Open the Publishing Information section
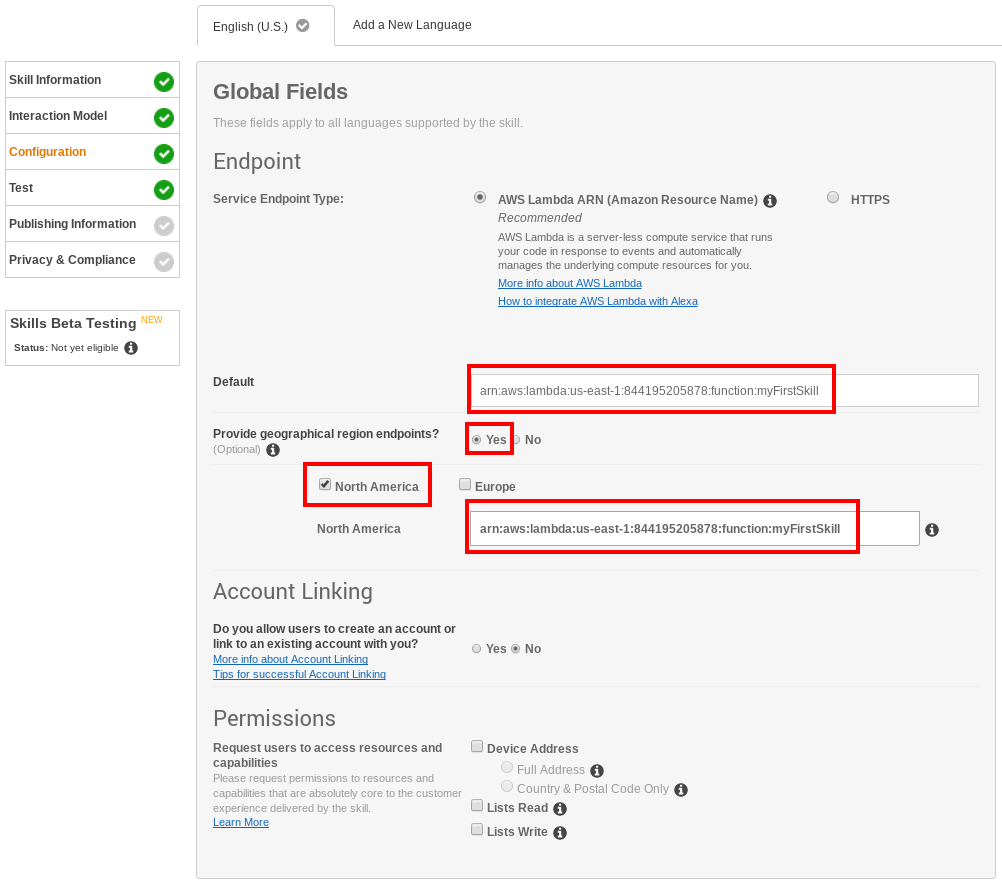Screen dimensions: 1002x887 92,224
